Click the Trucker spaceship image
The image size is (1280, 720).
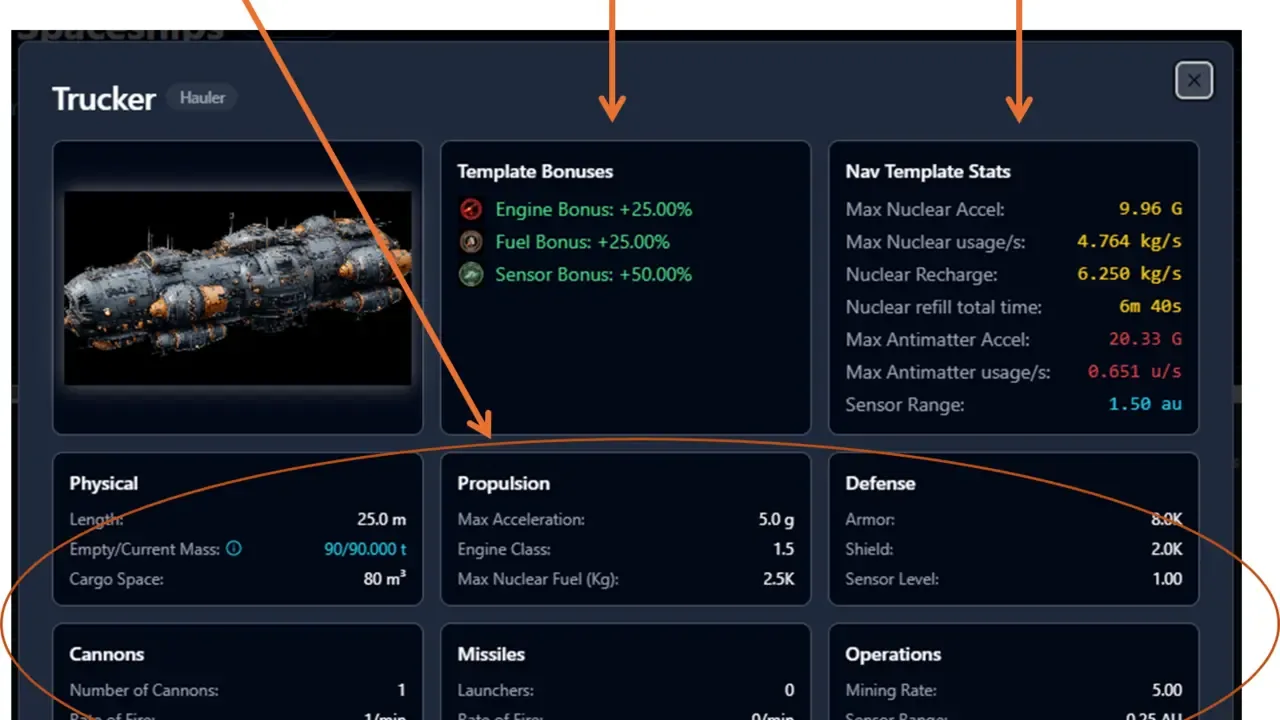point(238,287)
